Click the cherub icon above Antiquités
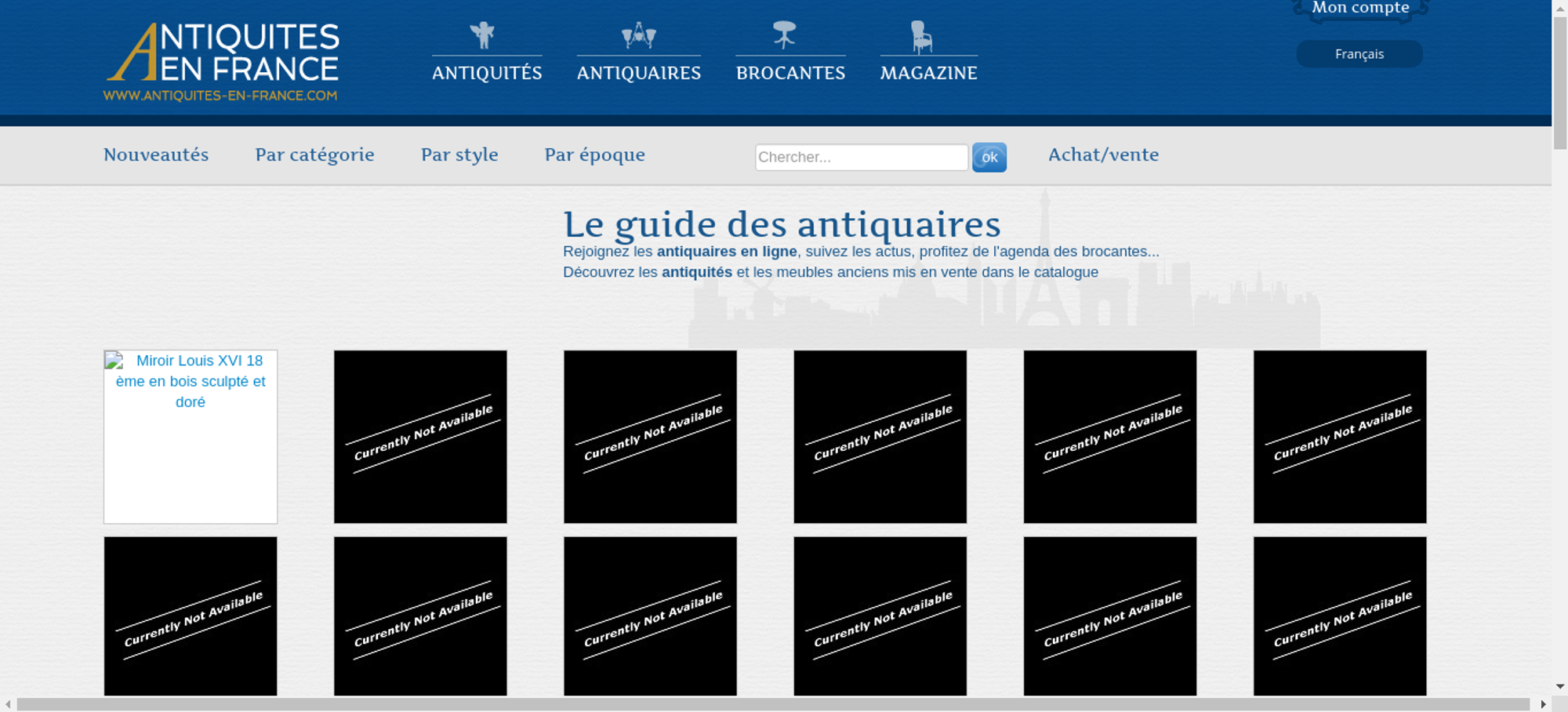 (x=482, y=35)
